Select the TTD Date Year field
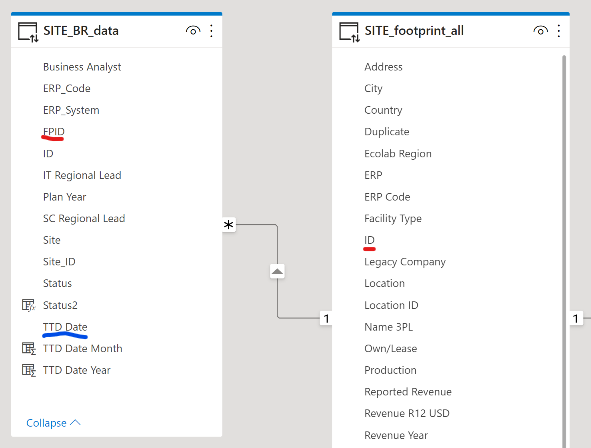This screenshot has width=591, height=448. (x=77, y=370)
